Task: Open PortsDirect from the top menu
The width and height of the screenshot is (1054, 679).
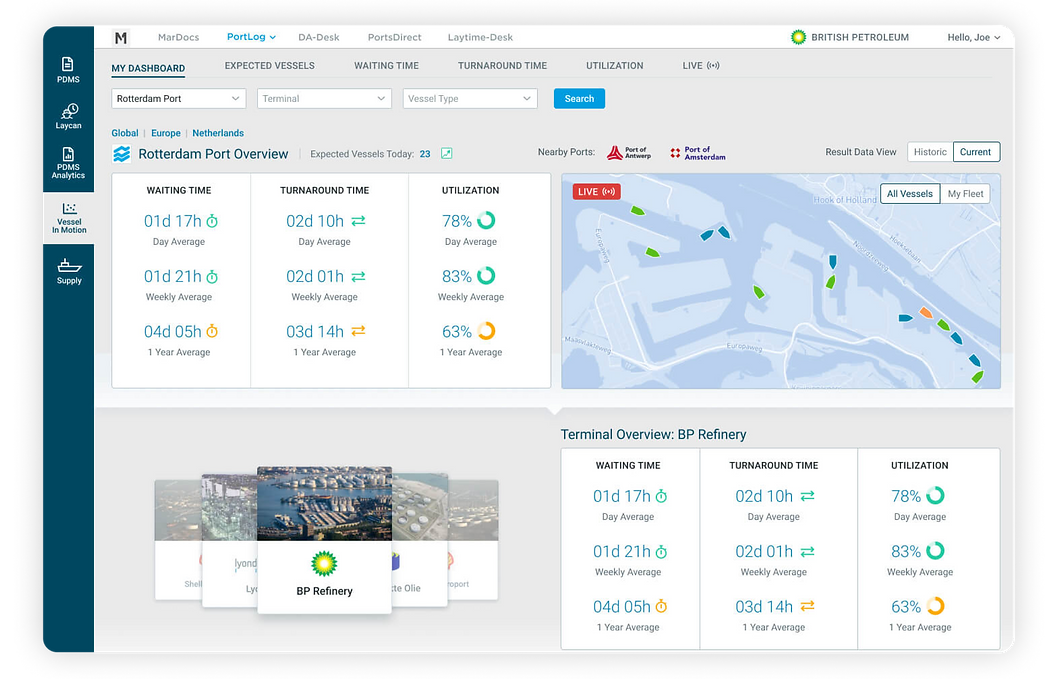Action: 395,38
